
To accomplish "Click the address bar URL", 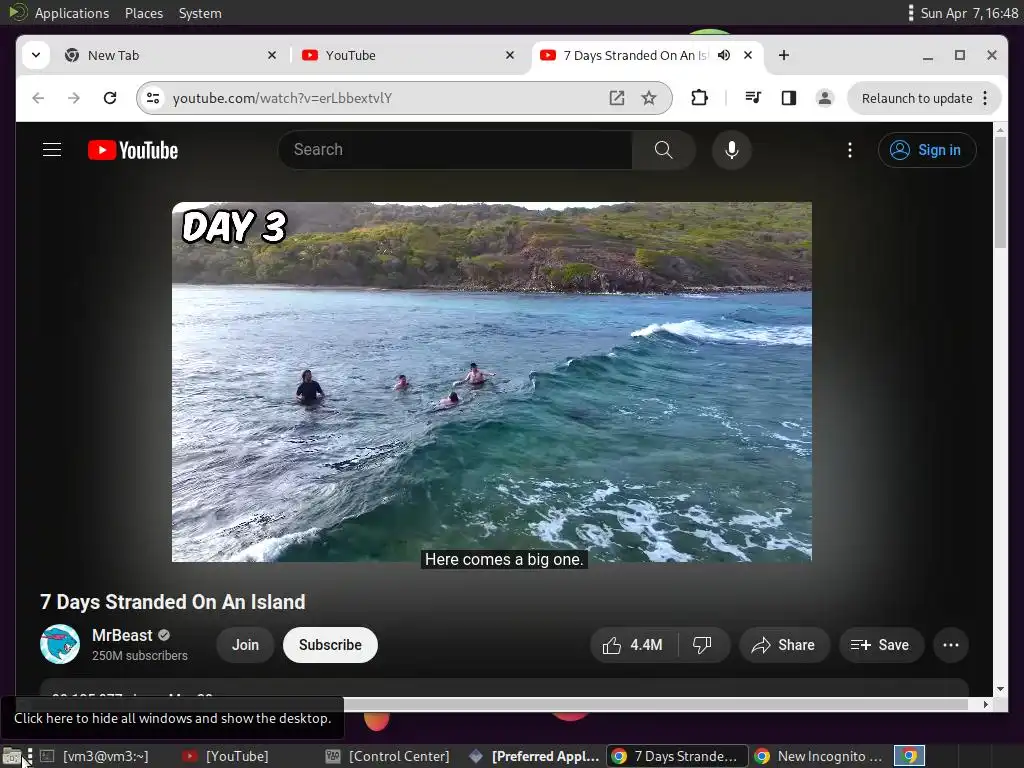I will (x=282, y=98).
